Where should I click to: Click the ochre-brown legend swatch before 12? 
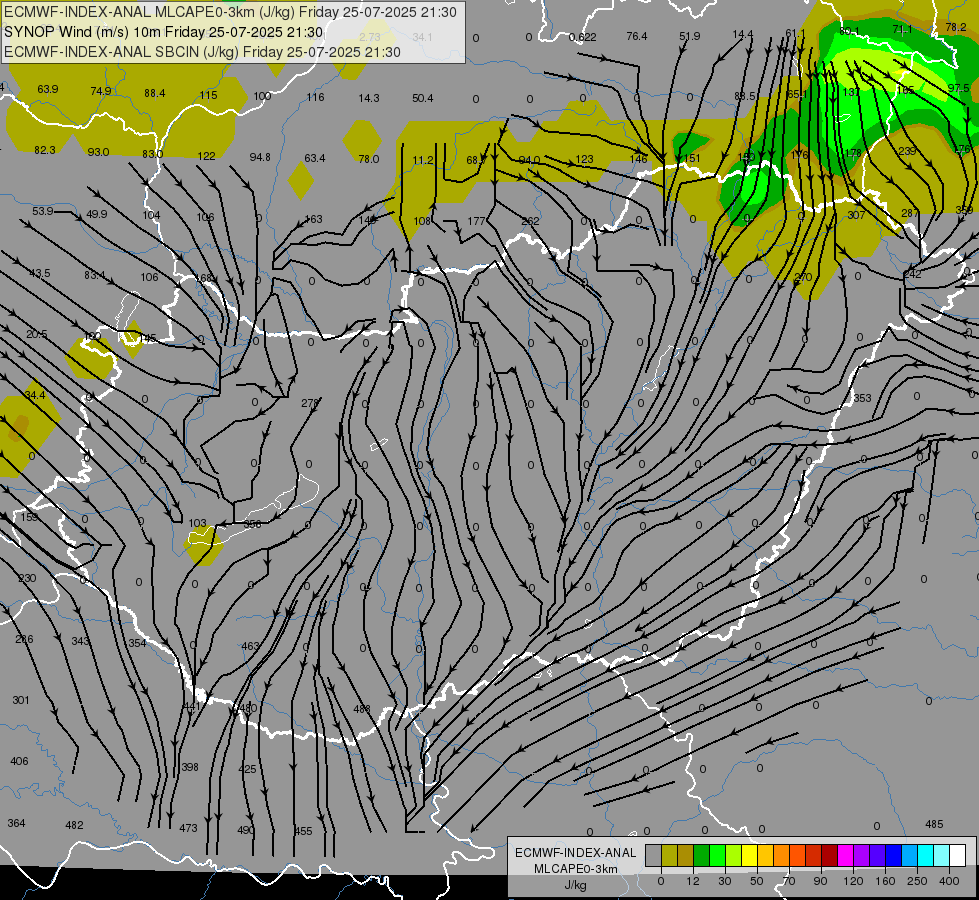[686, 856]
